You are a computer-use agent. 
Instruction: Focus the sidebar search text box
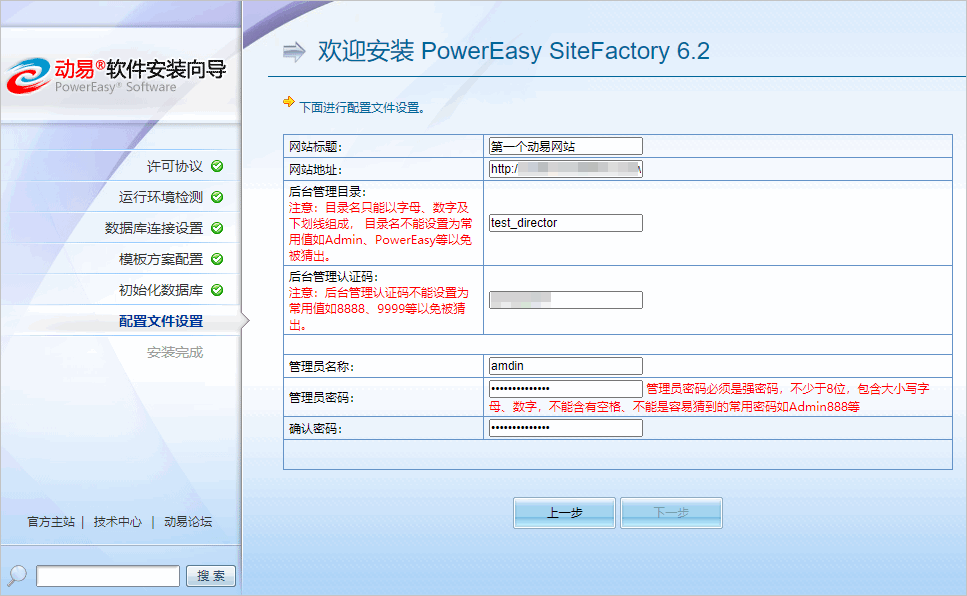(x=108, y=576)
